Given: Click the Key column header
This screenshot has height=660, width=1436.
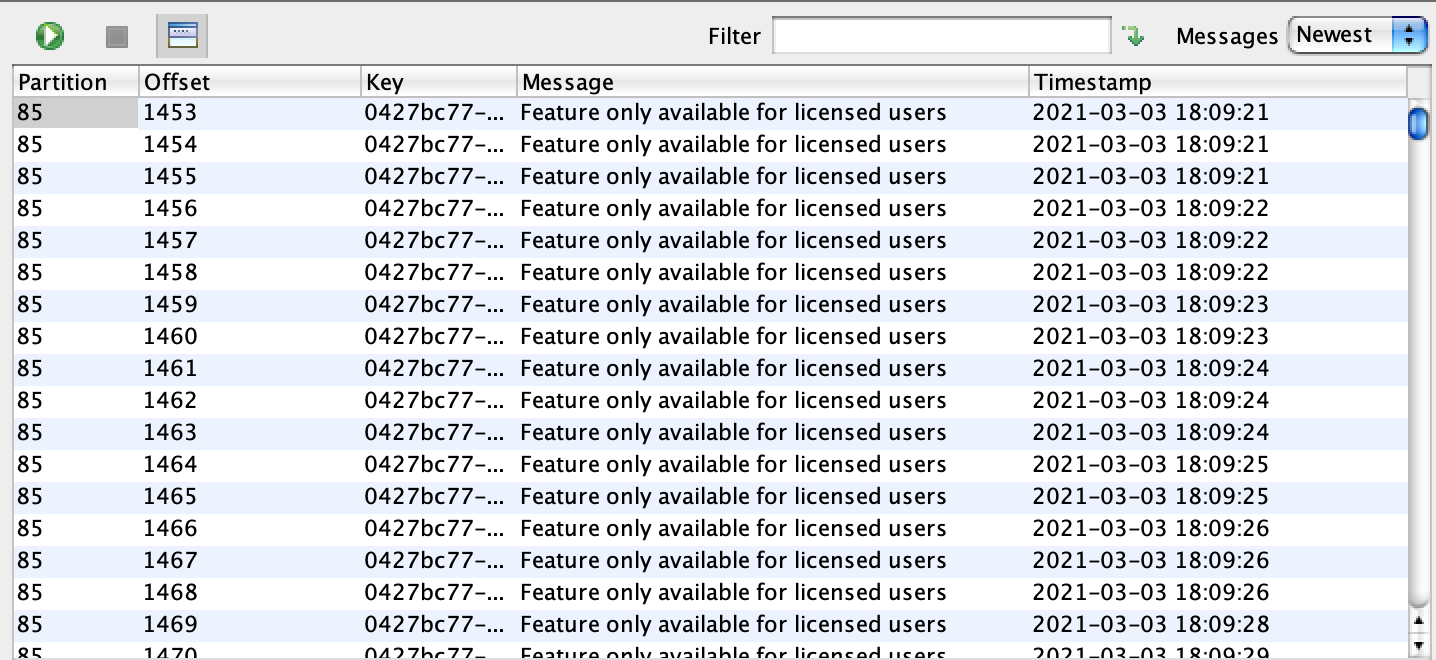Looking at the screenshot, I should 438,82.
